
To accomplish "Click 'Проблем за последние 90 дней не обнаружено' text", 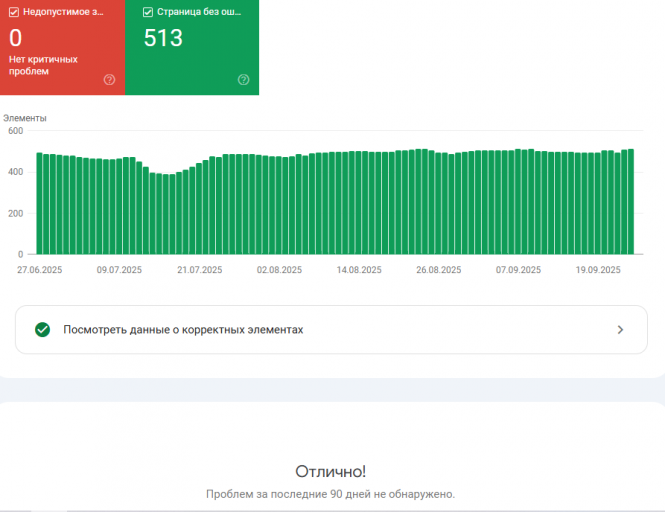I will pos(330,494).
